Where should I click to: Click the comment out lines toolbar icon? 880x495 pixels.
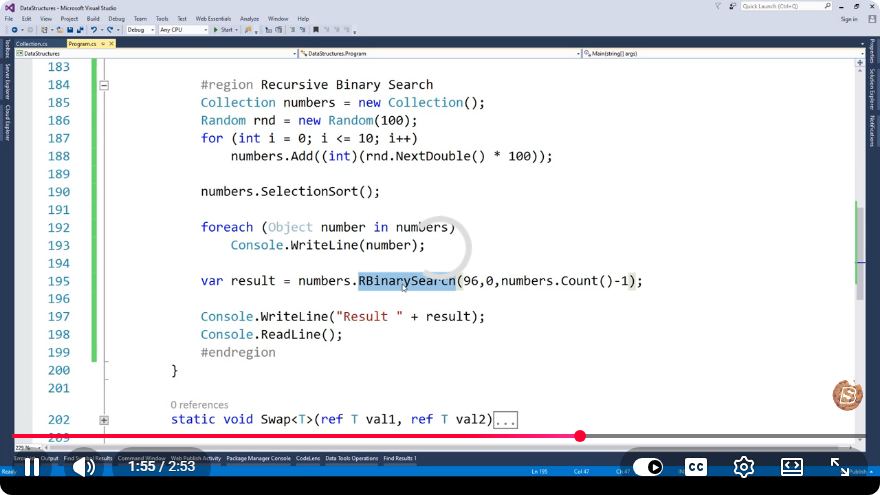pyautogui.click(x=293, y=30)
